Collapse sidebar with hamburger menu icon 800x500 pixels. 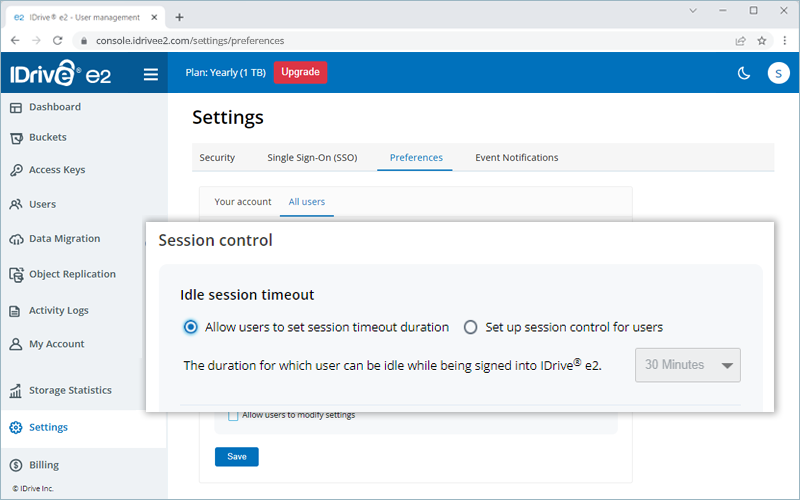pyautogui.click(x=151, y=73)
